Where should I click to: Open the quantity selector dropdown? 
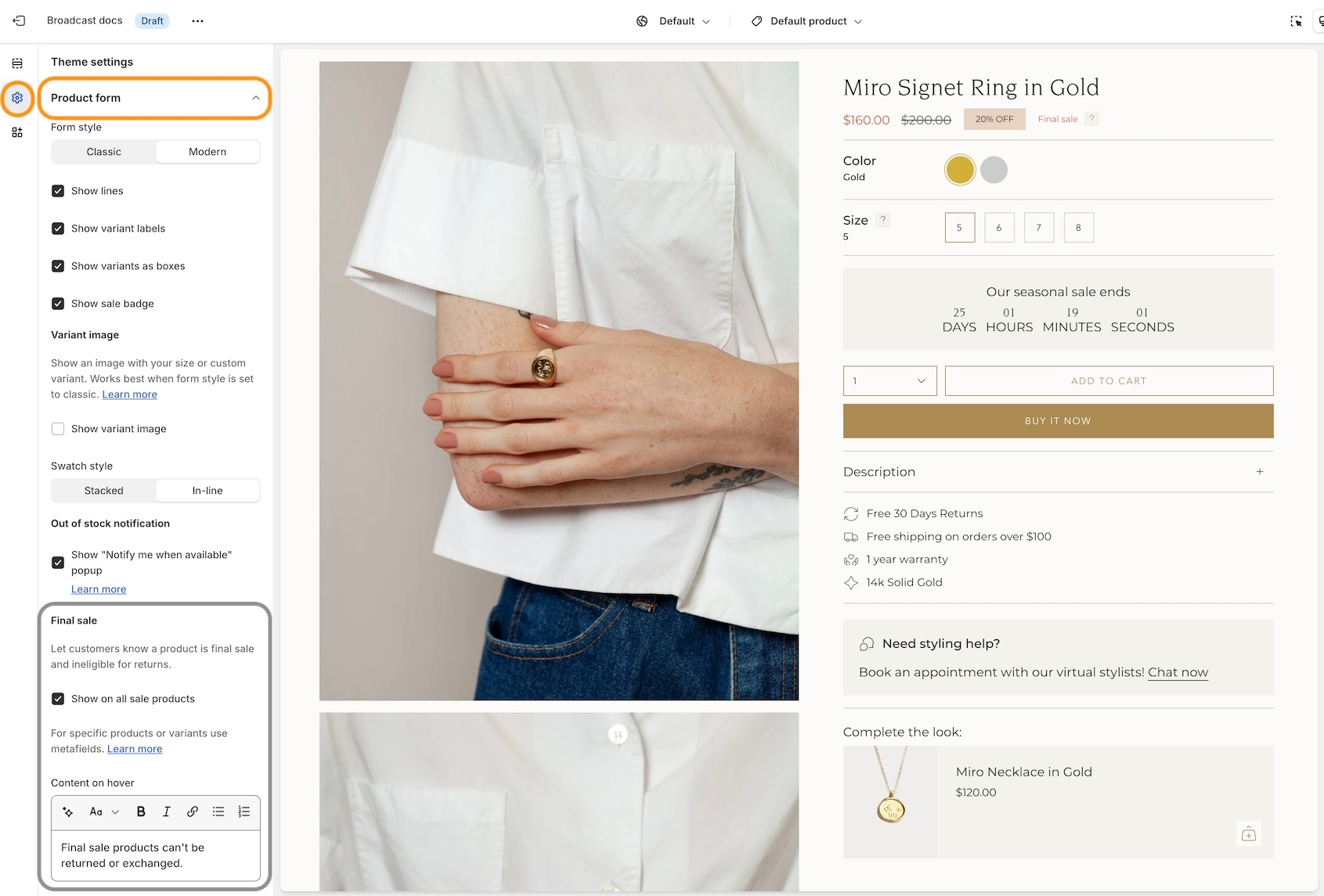coord(889,381)
